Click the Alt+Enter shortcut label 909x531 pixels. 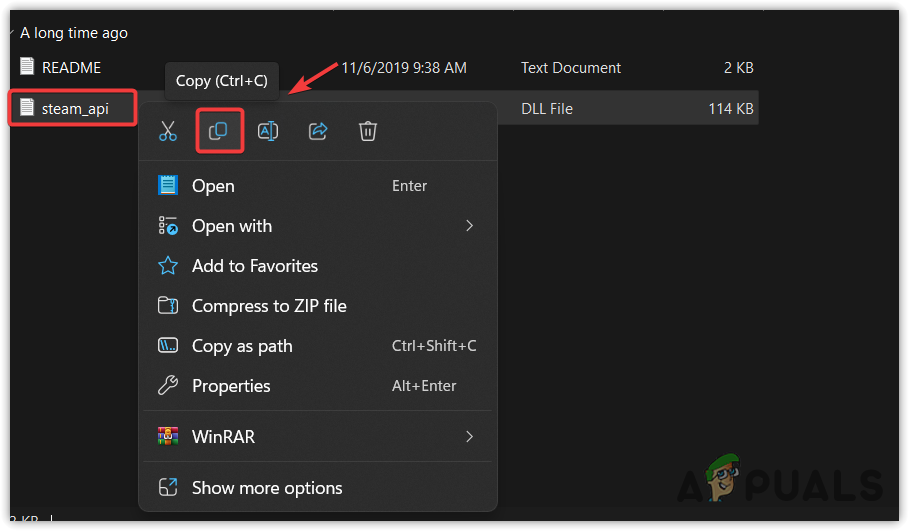[424, 385]
